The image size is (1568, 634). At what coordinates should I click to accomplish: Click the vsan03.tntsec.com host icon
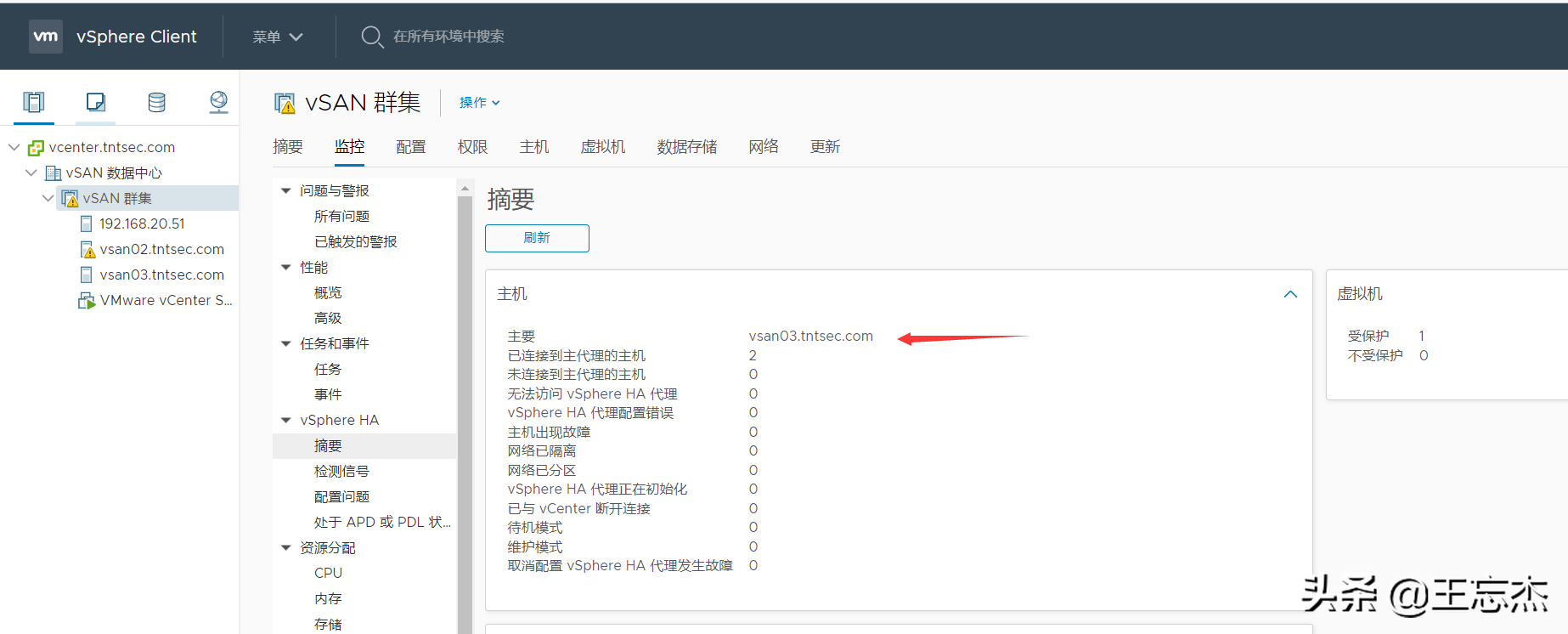tap(86, 275)
